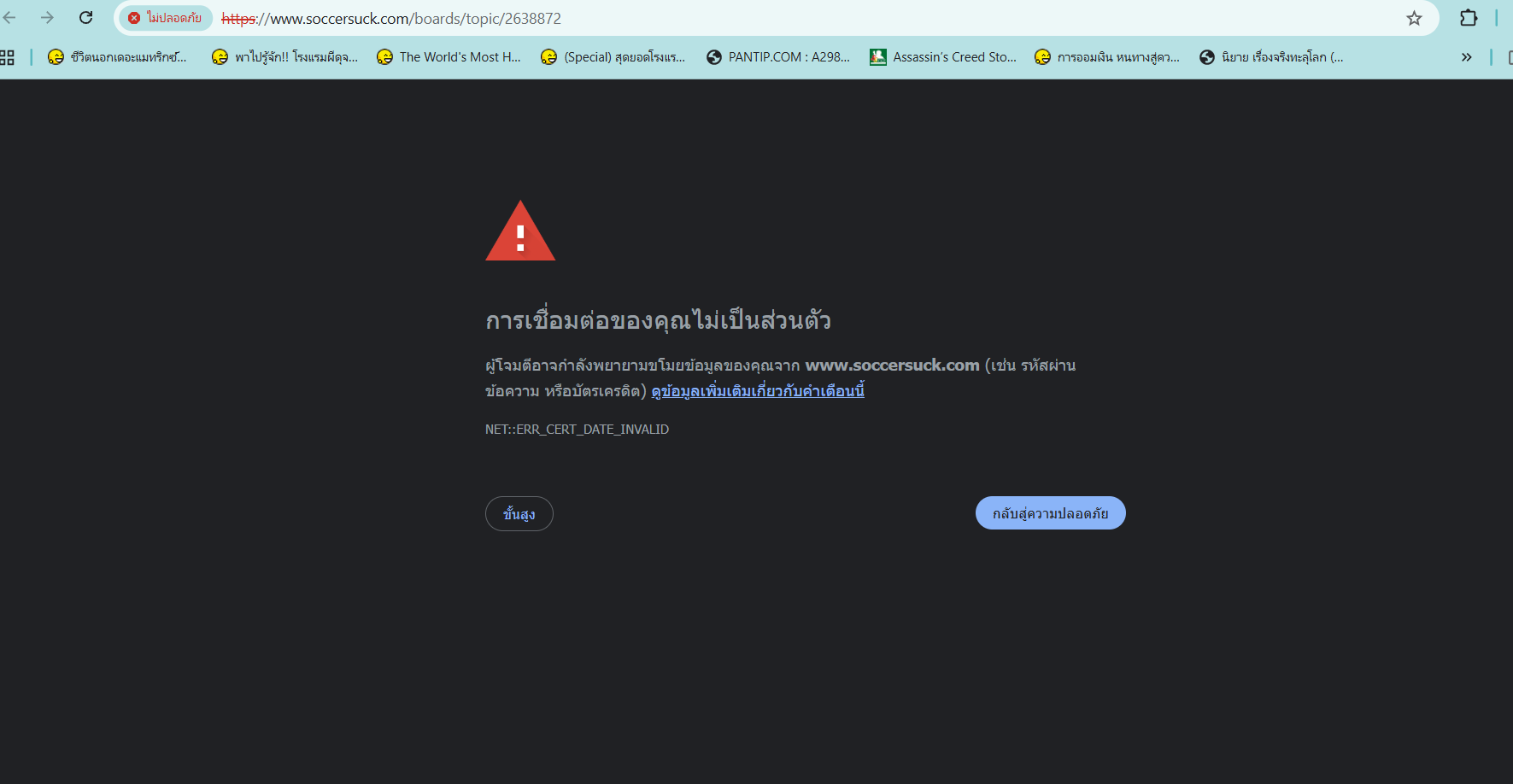
Task: Bookmark this page with the star icon
Action: pyautogui.click(x=1414, y=18)
